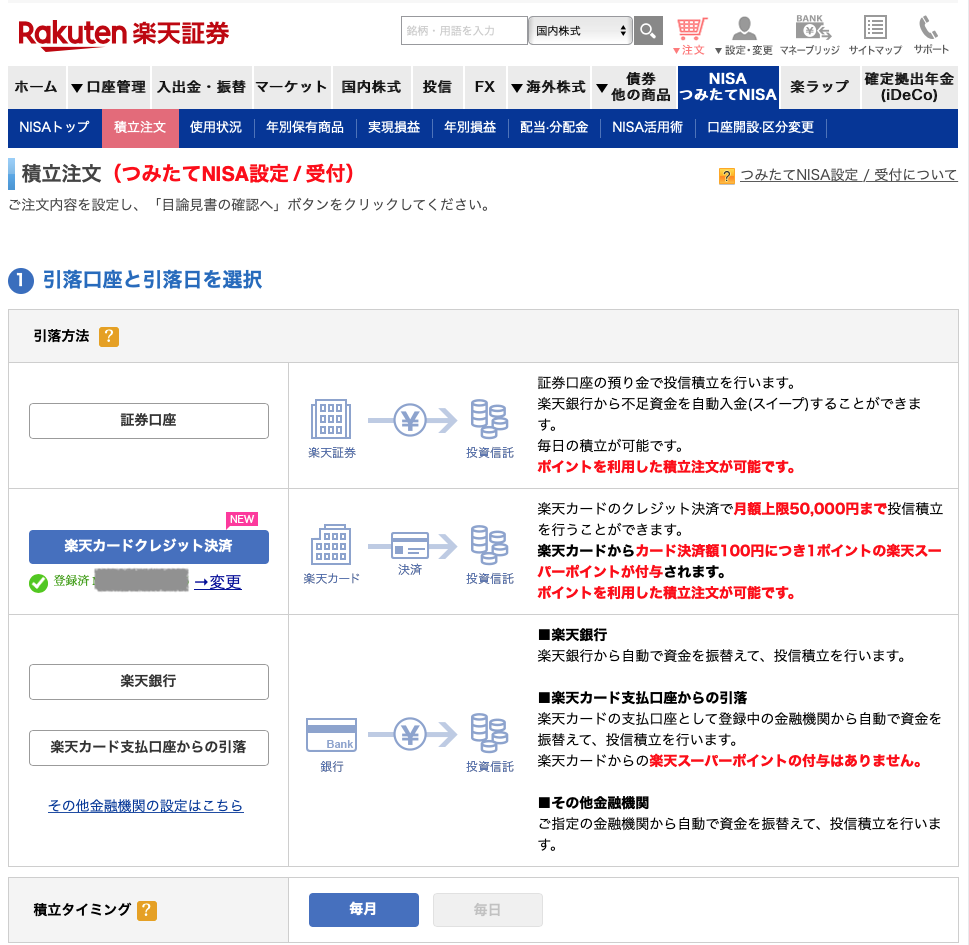Open 実現損益 submenu item
Screen dimensions: 969x945
(x=394, y=128)
